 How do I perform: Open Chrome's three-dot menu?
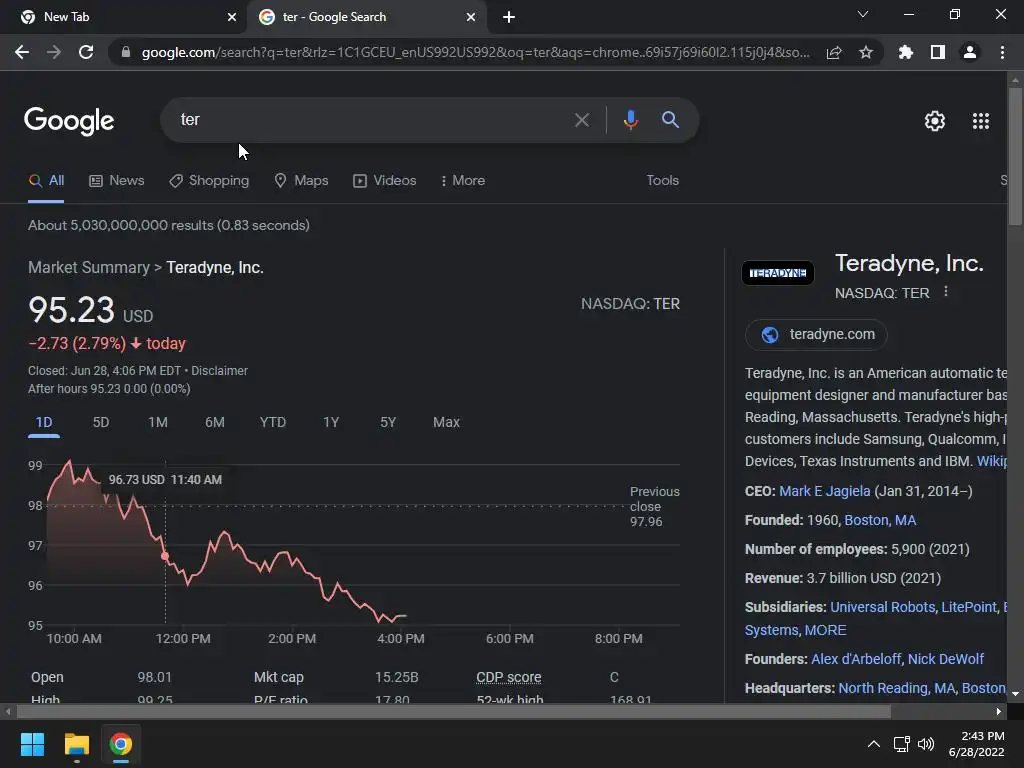click(1002, 52)
